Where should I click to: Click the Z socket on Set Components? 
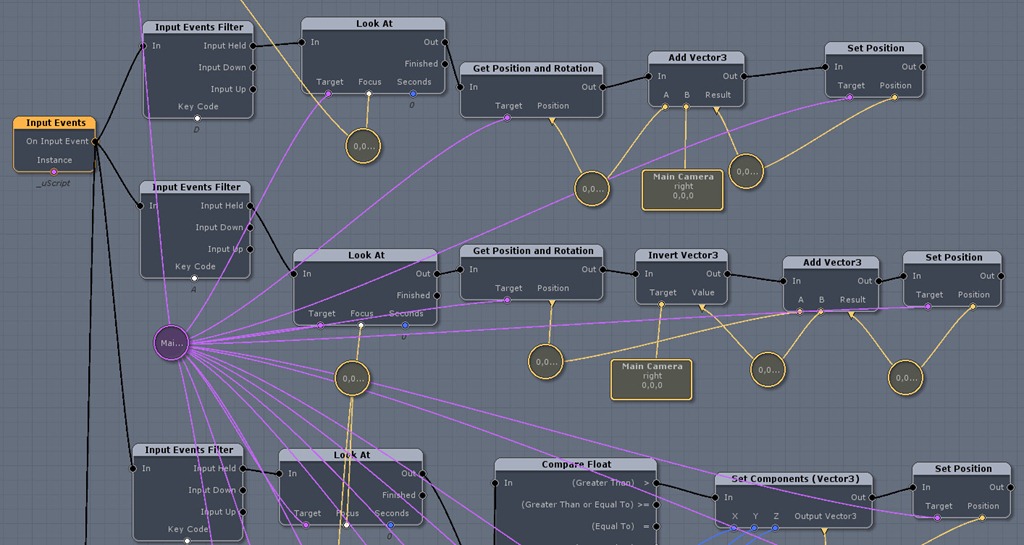775,527
